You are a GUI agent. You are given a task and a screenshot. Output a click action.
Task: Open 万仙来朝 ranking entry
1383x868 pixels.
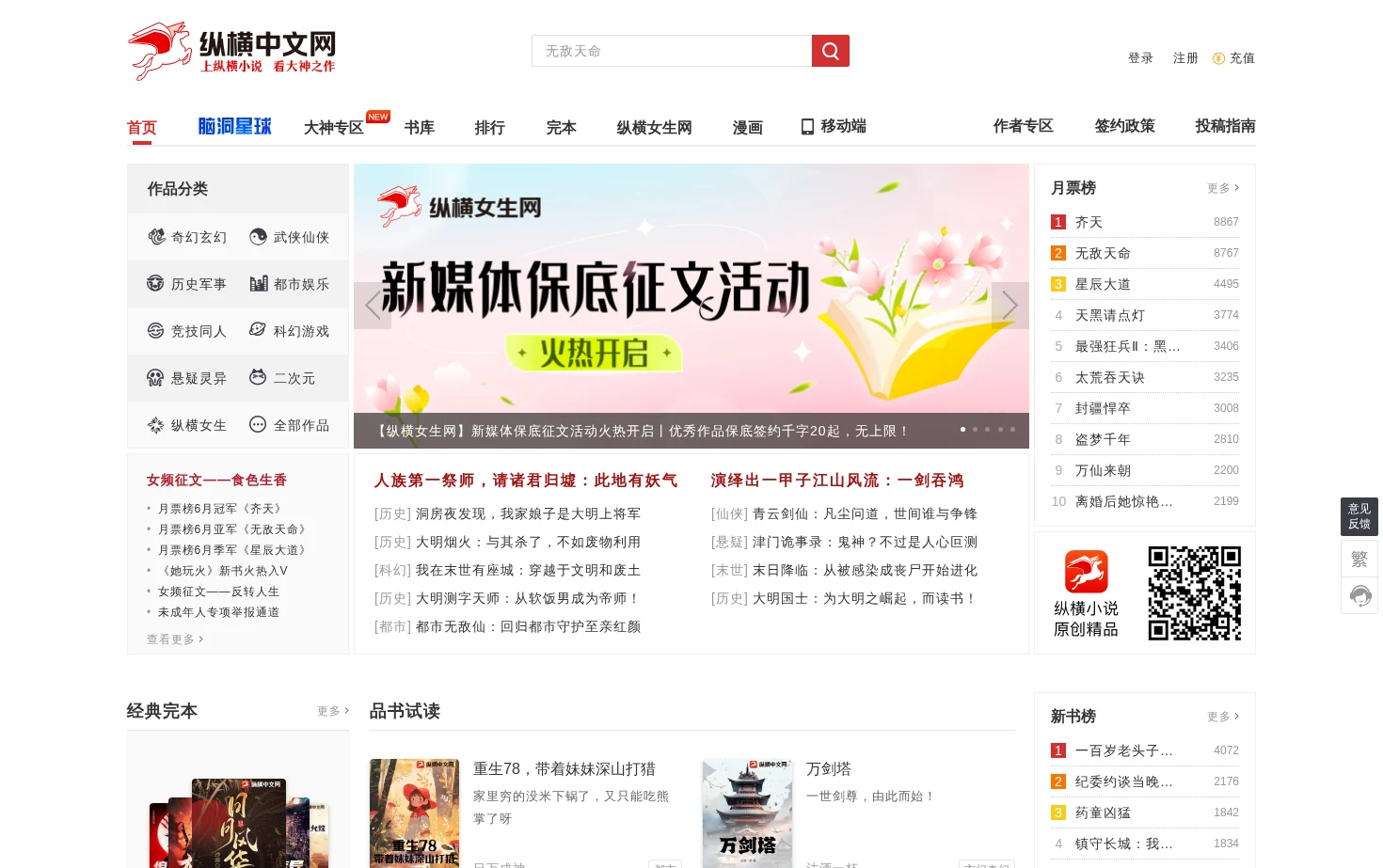tap(1103, 470)
